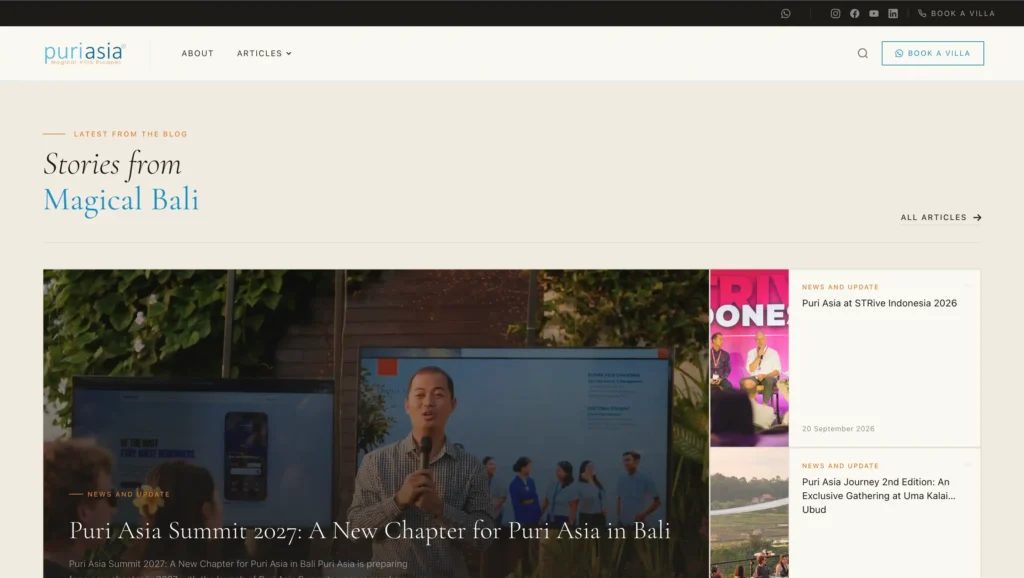Viewport: 1024px width, 578px height.
Task: Click Uma Kalai Ubud article thumbnail
Action: click(750, 513)
